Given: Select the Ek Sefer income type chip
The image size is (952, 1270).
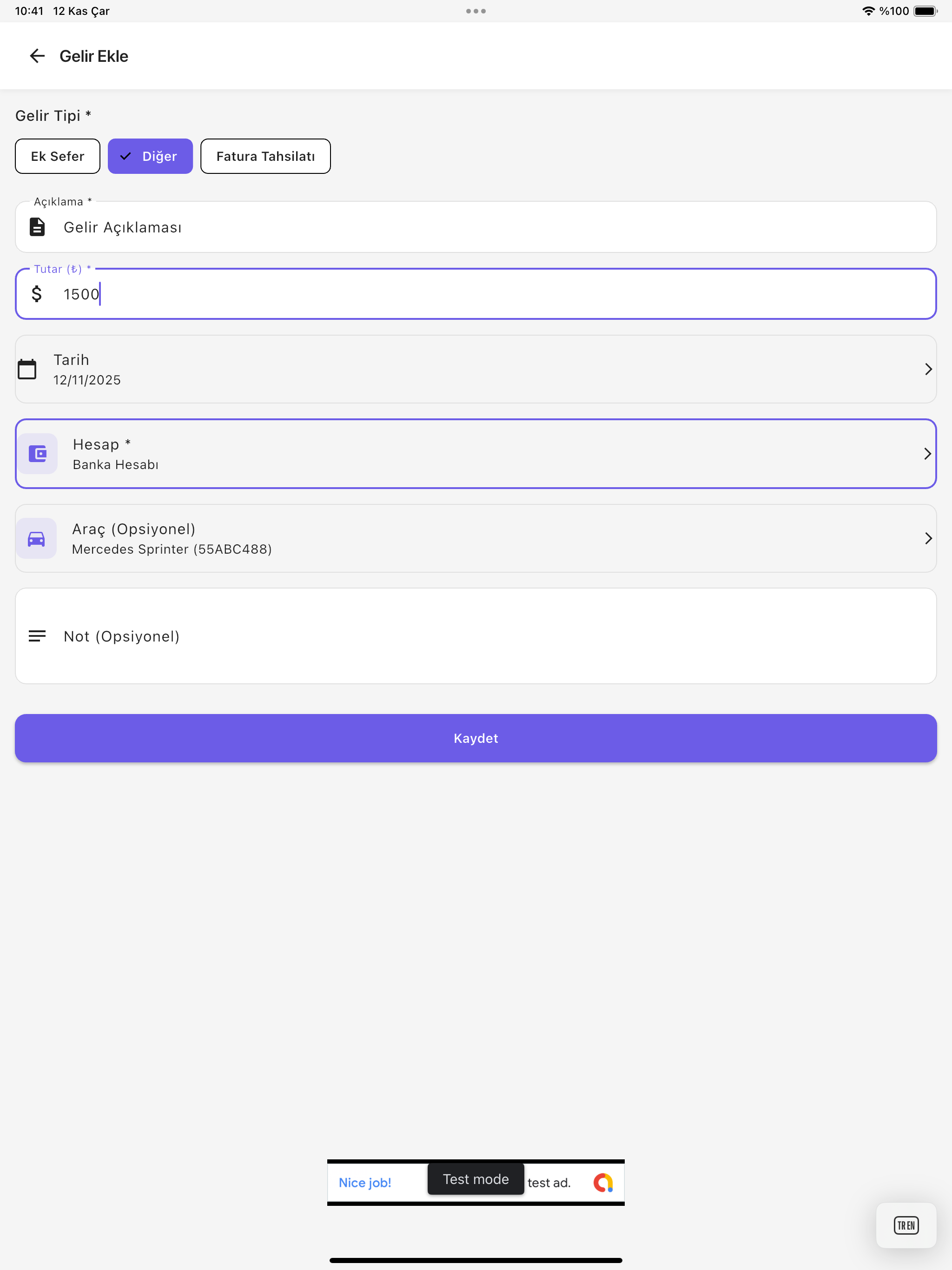Looking at the screenshot, I should coord(58,156).
